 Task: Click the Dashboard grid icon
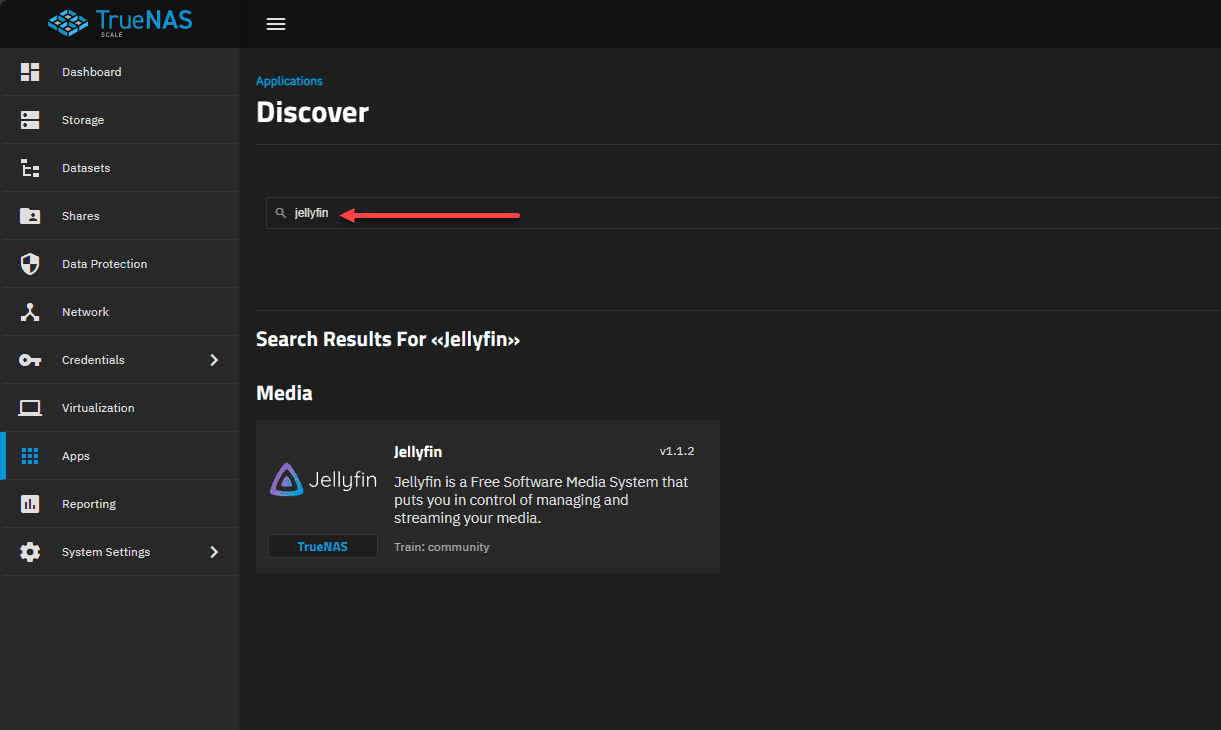(x=30, y=72)
